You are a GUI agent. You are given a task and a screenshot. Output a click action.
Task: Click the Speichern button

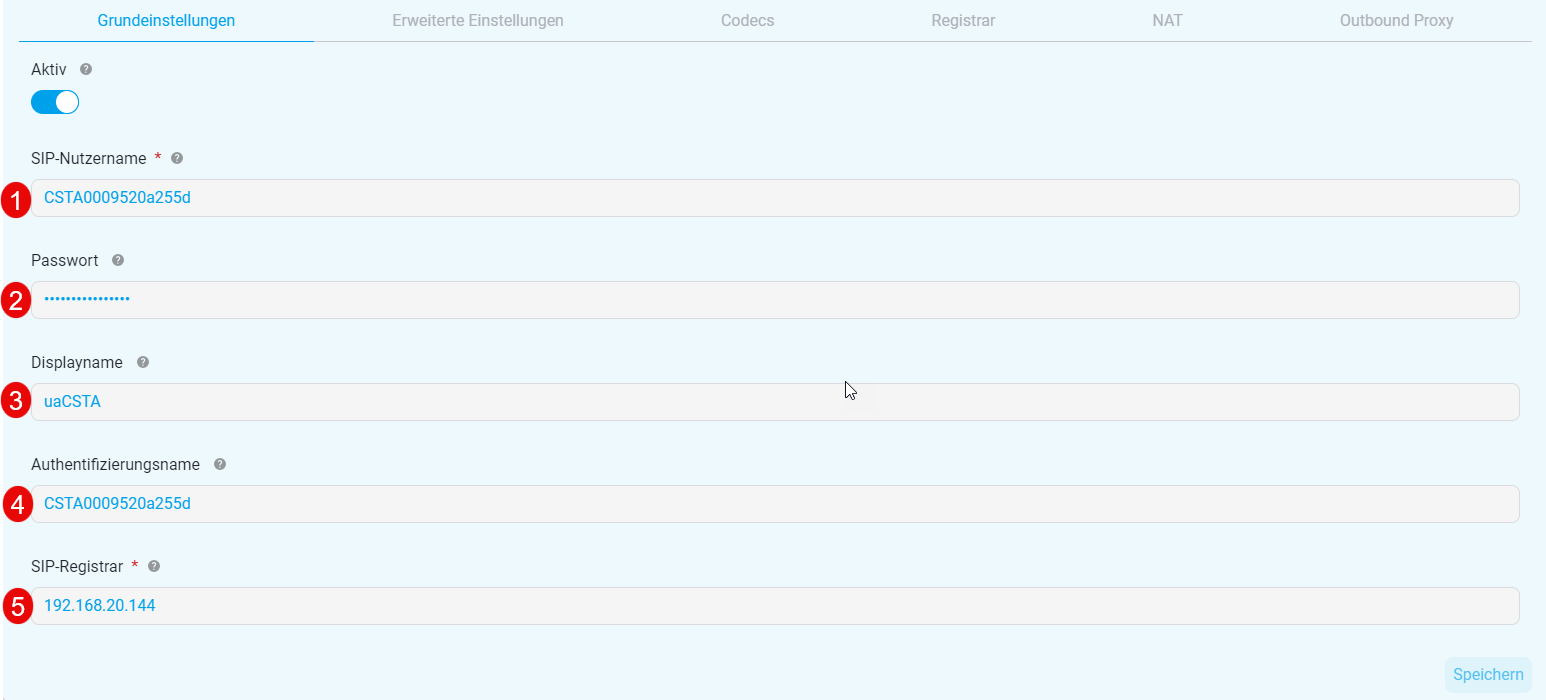point(1488,675)
